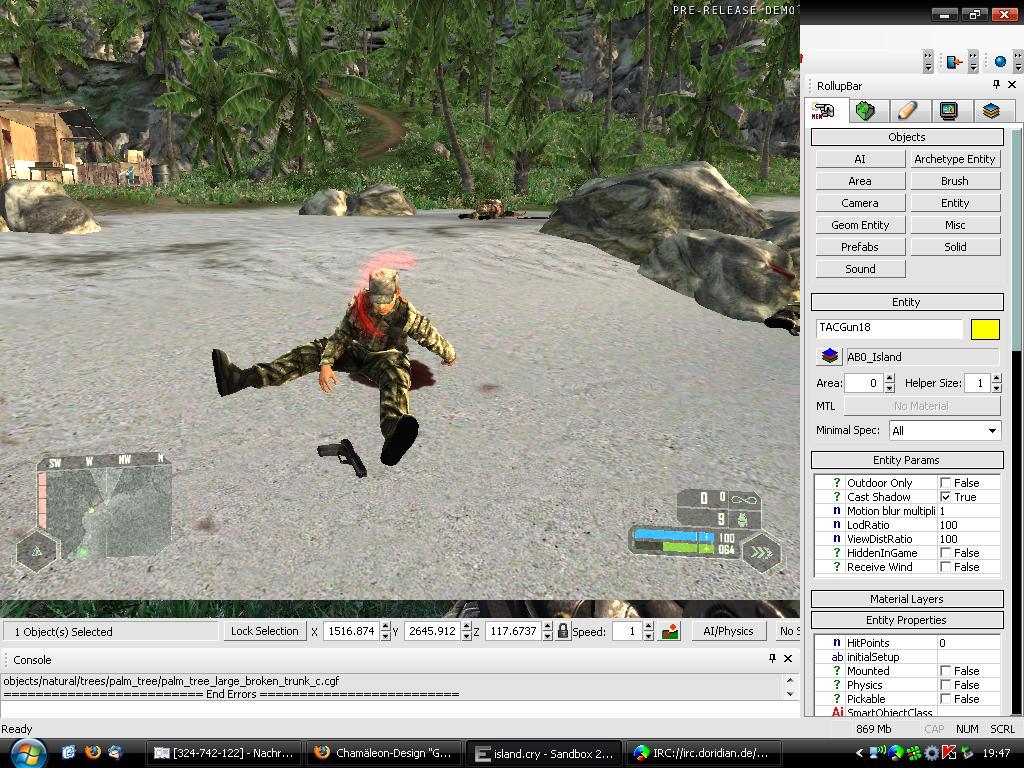Increase the Area value with its spinner
Screen dimensions: 1024x768
point(889,379)
